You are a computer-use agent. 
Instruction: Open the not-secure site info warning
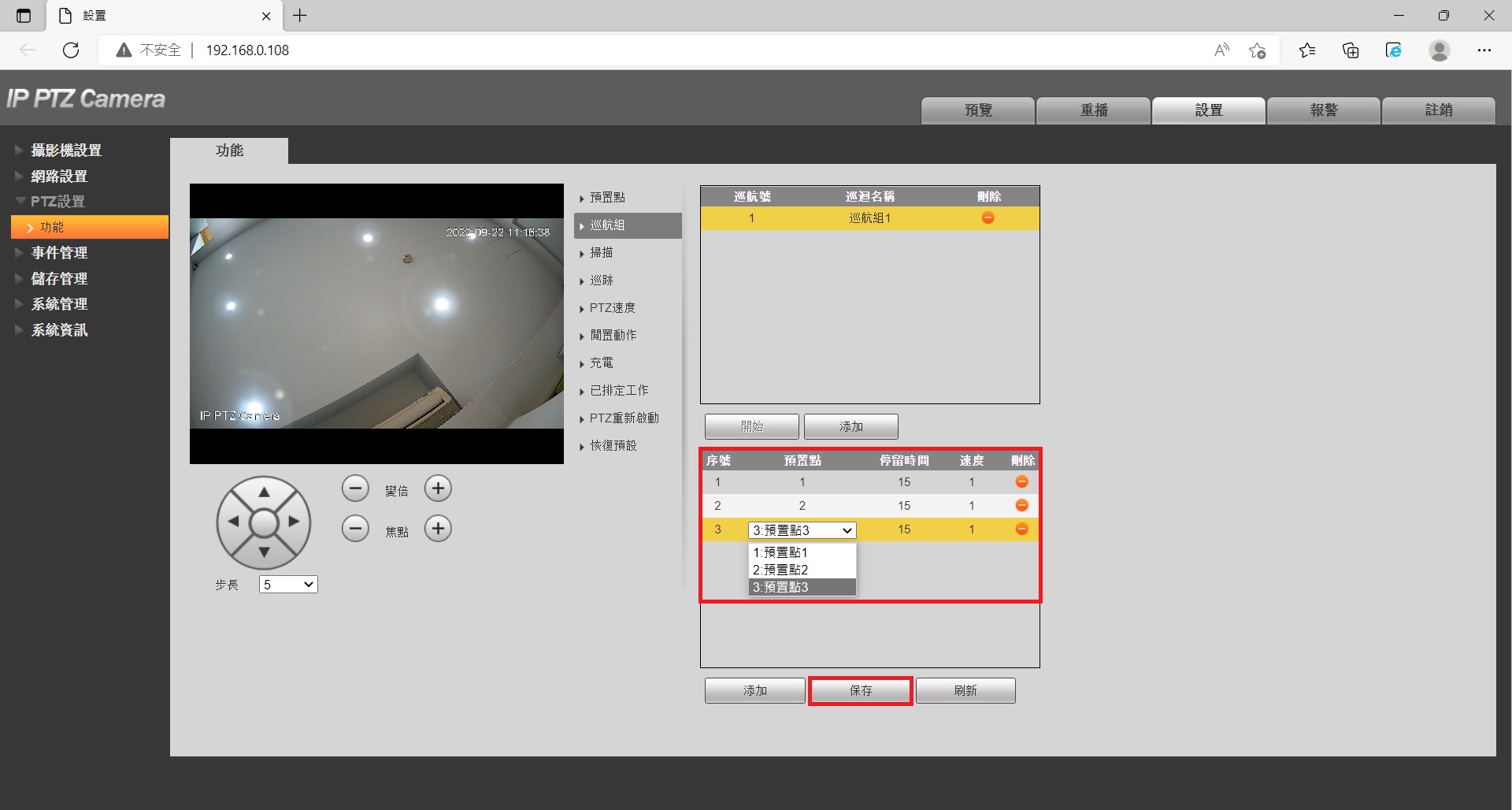click(148, 50)
